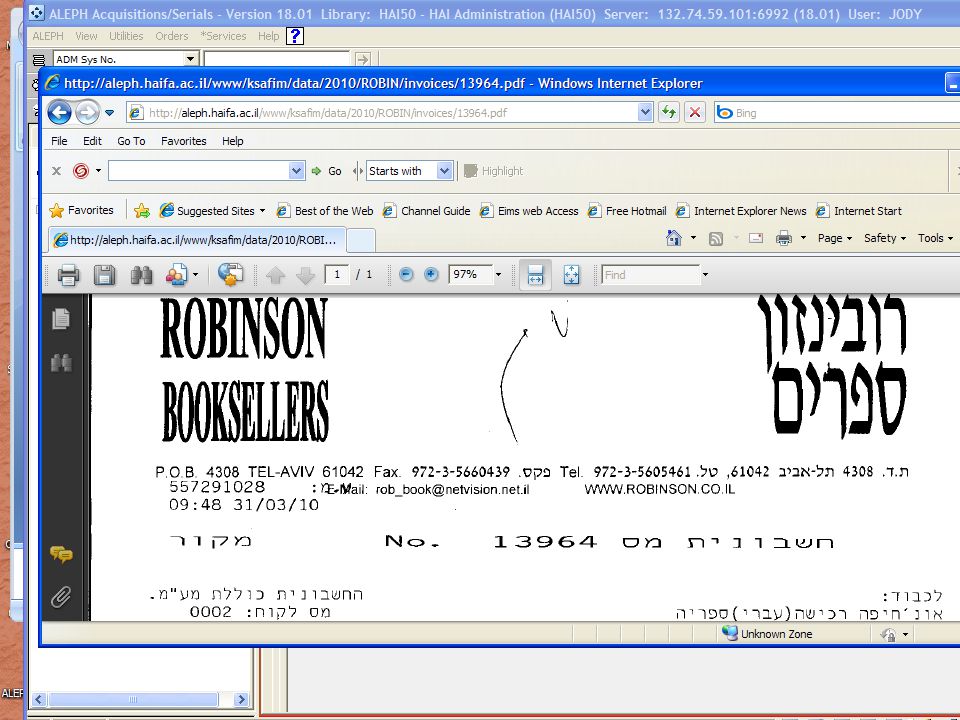Click the PDF collaborate people icon

176,275
